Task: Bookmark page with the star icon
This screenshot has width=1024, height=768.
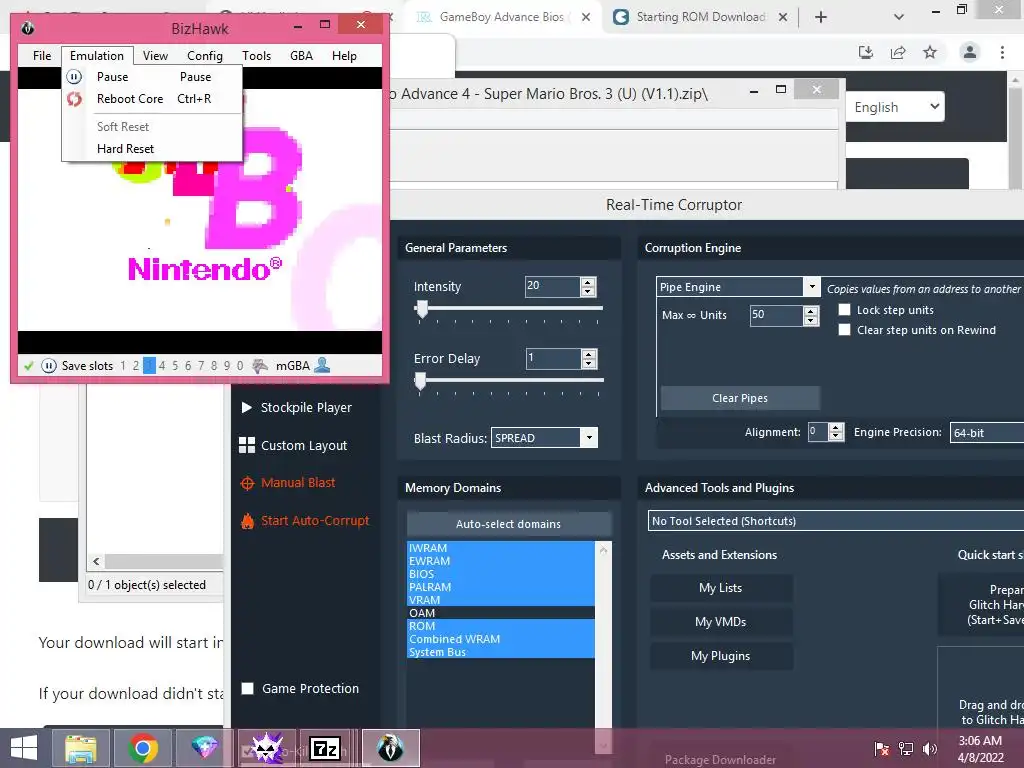Action: [x=930, y=52]
